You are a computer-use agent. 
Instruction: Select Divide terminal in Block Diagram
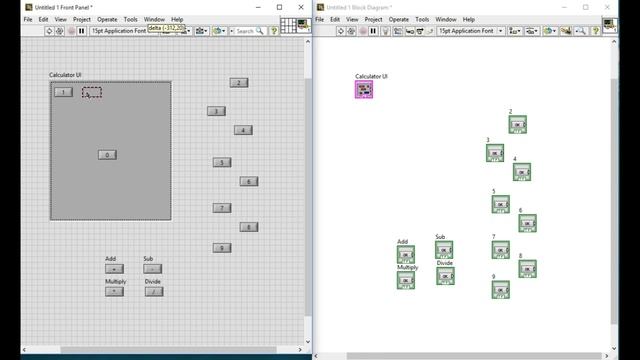tap(445, 276)
